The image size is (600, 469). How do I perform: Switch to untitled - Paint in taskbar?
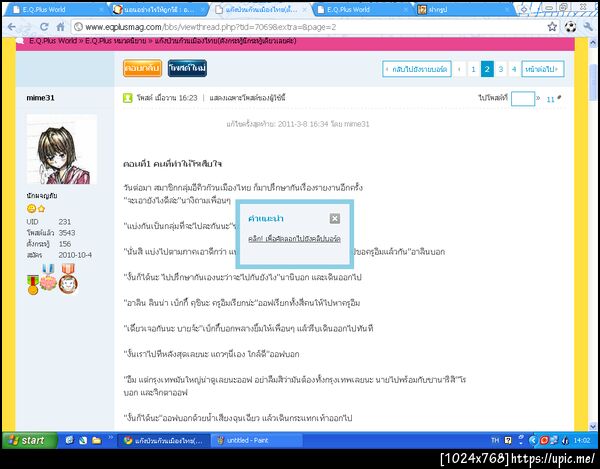[257, 441]
